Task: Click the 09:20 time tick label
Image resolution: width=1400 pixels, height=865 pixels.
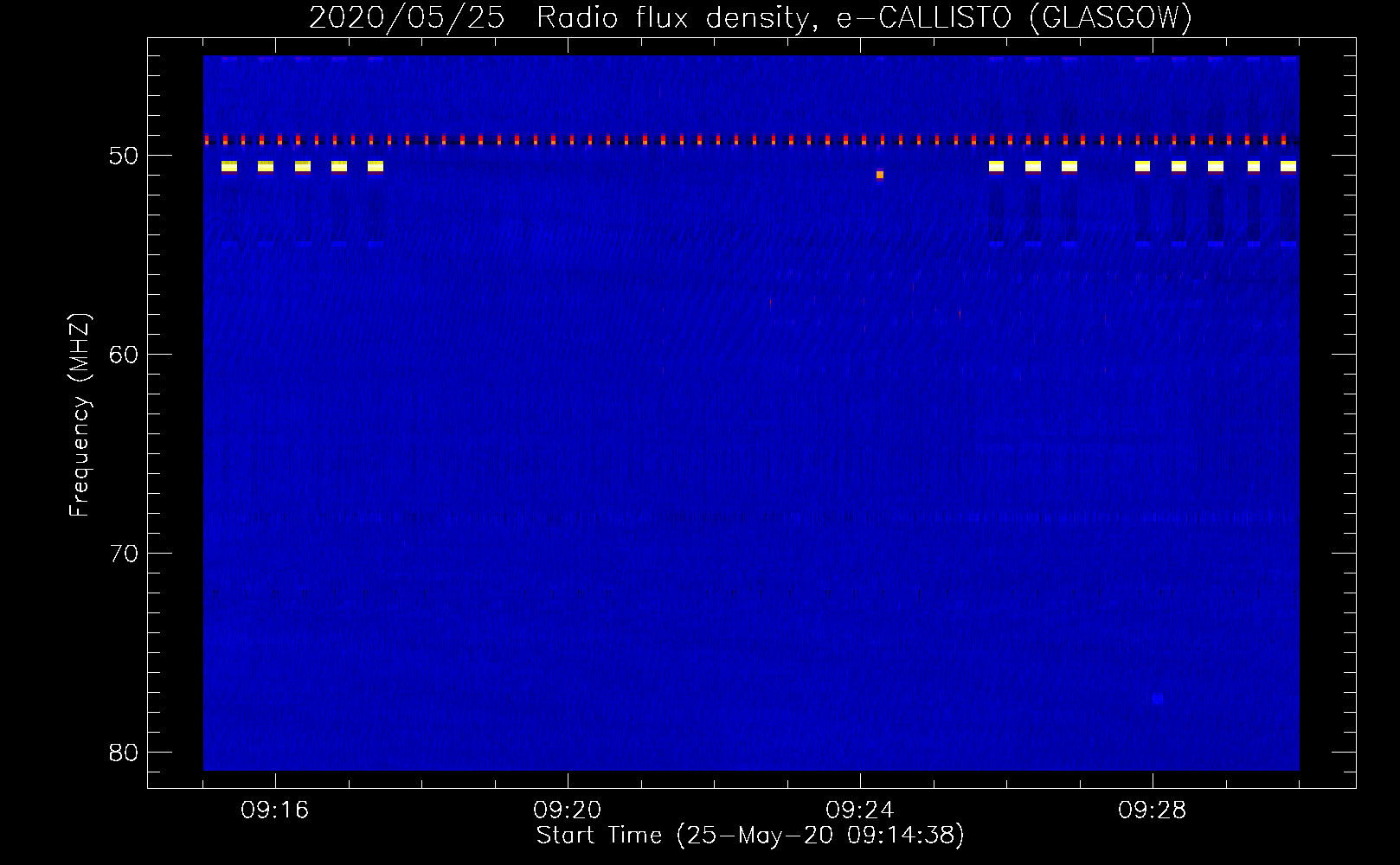Action: (x=568, y=811)
